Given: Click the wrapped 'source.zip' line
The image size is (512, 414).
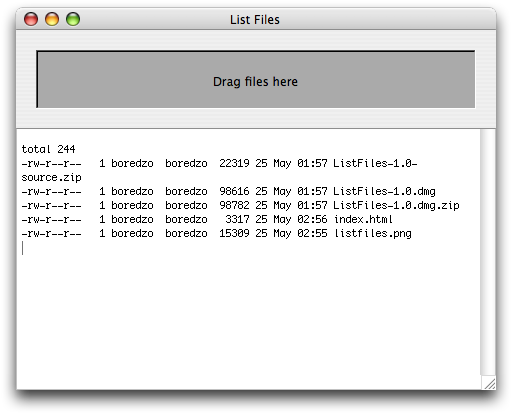Looking at the screenshot, I should (51, 178).
